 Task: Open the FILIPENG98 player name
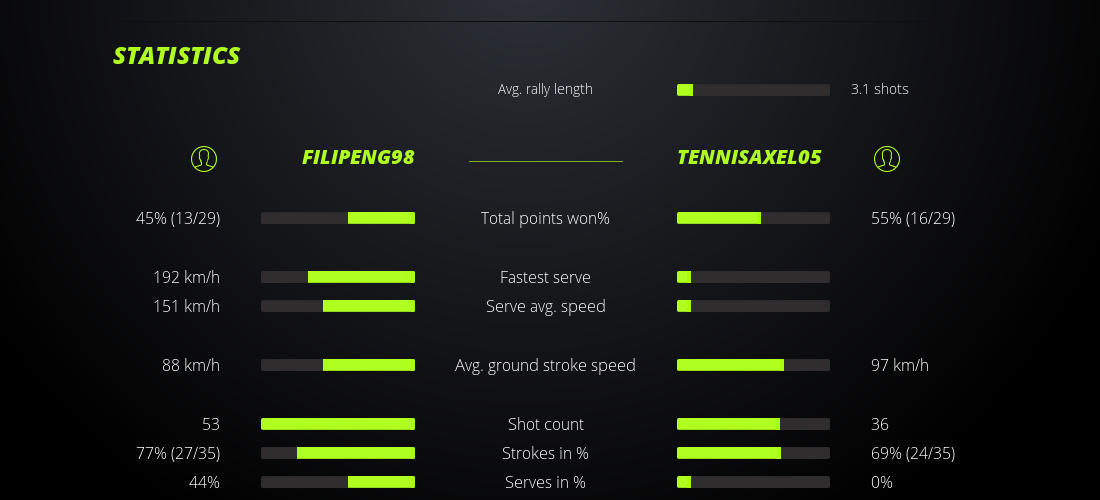click(358, 157)
